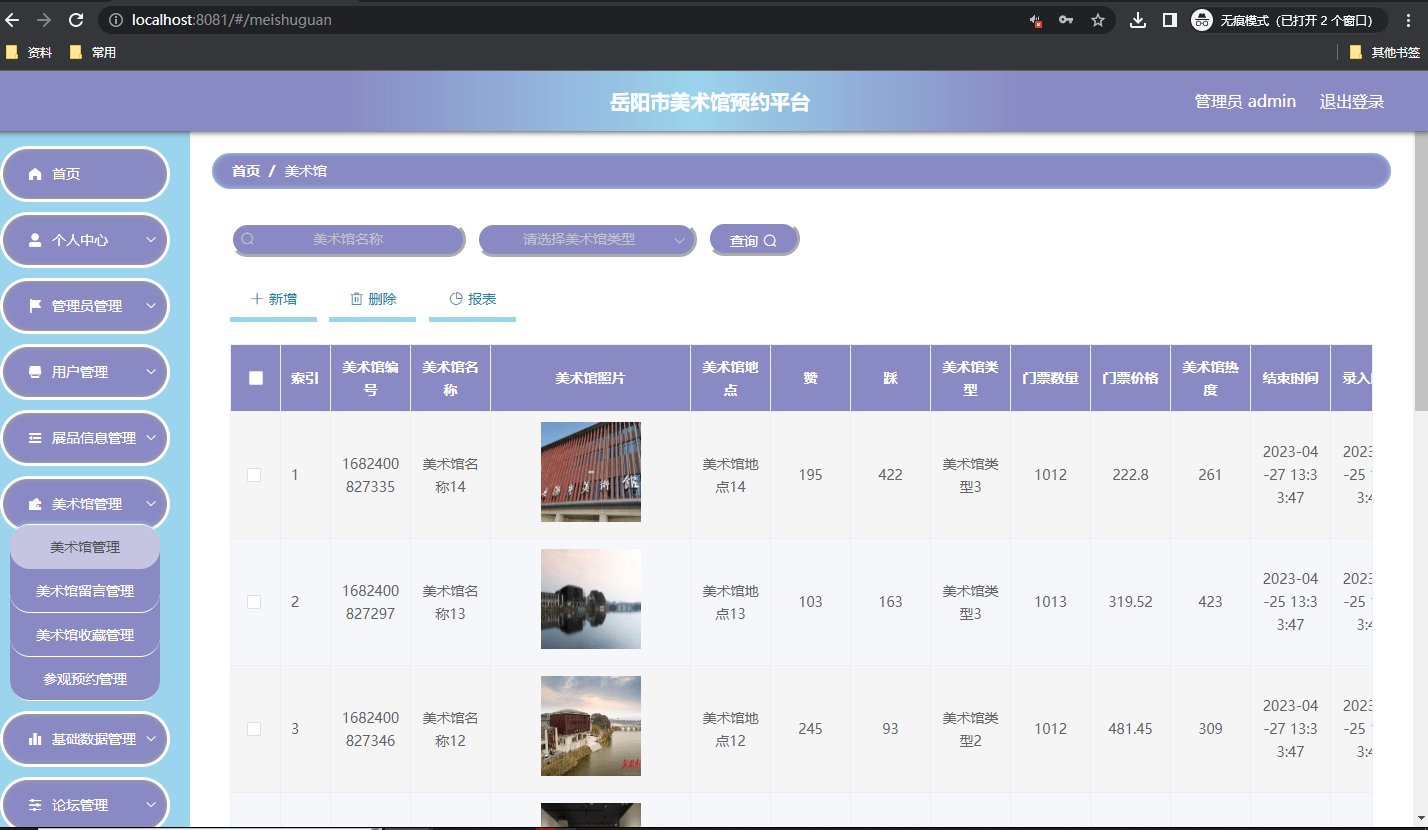Expand 管理员管理 with its chevron
This screenshot has width=1428, height=830.
(151, 306)
